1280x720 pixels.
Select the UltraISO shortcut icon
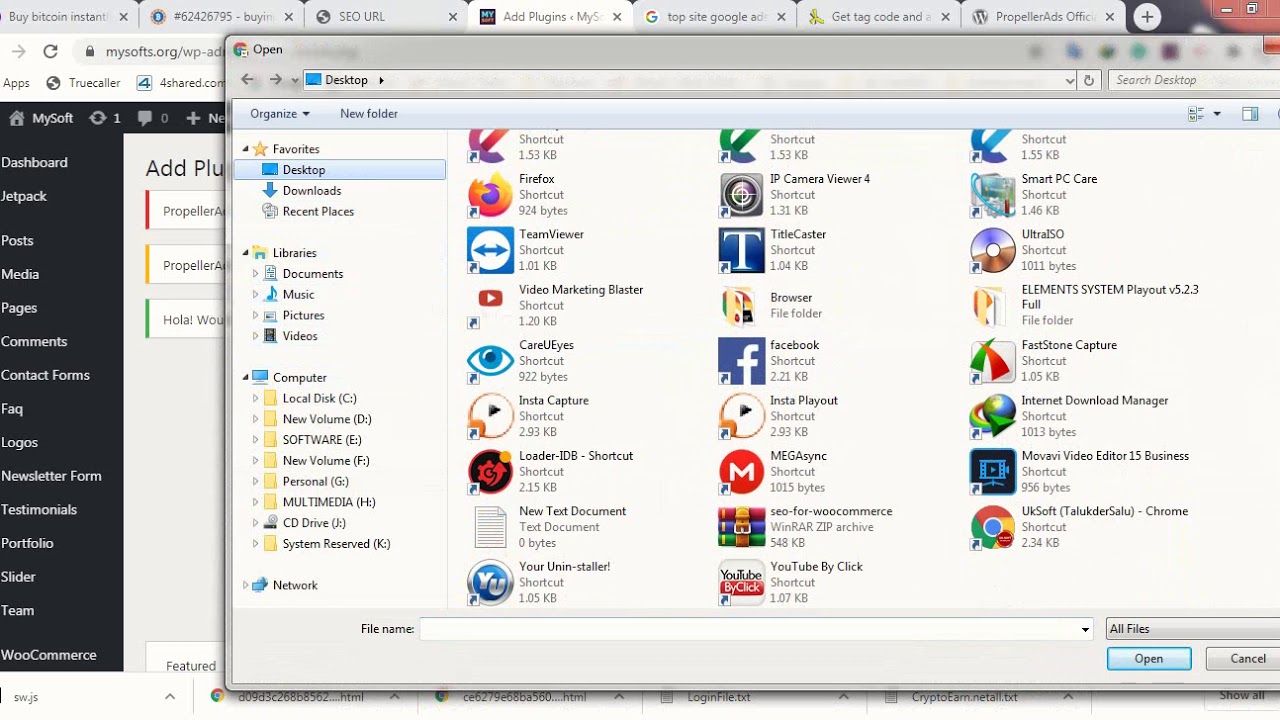993,250
